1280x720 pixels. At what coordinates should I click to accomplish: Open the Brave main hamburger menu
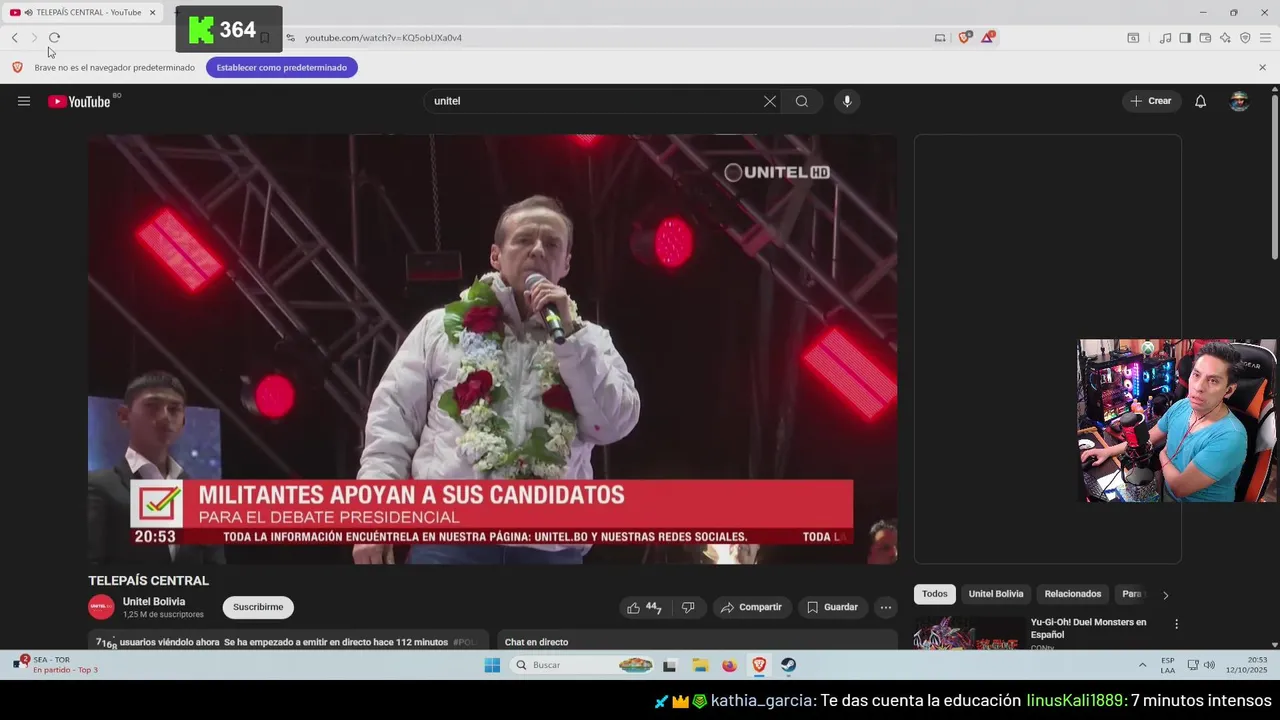1265,38
